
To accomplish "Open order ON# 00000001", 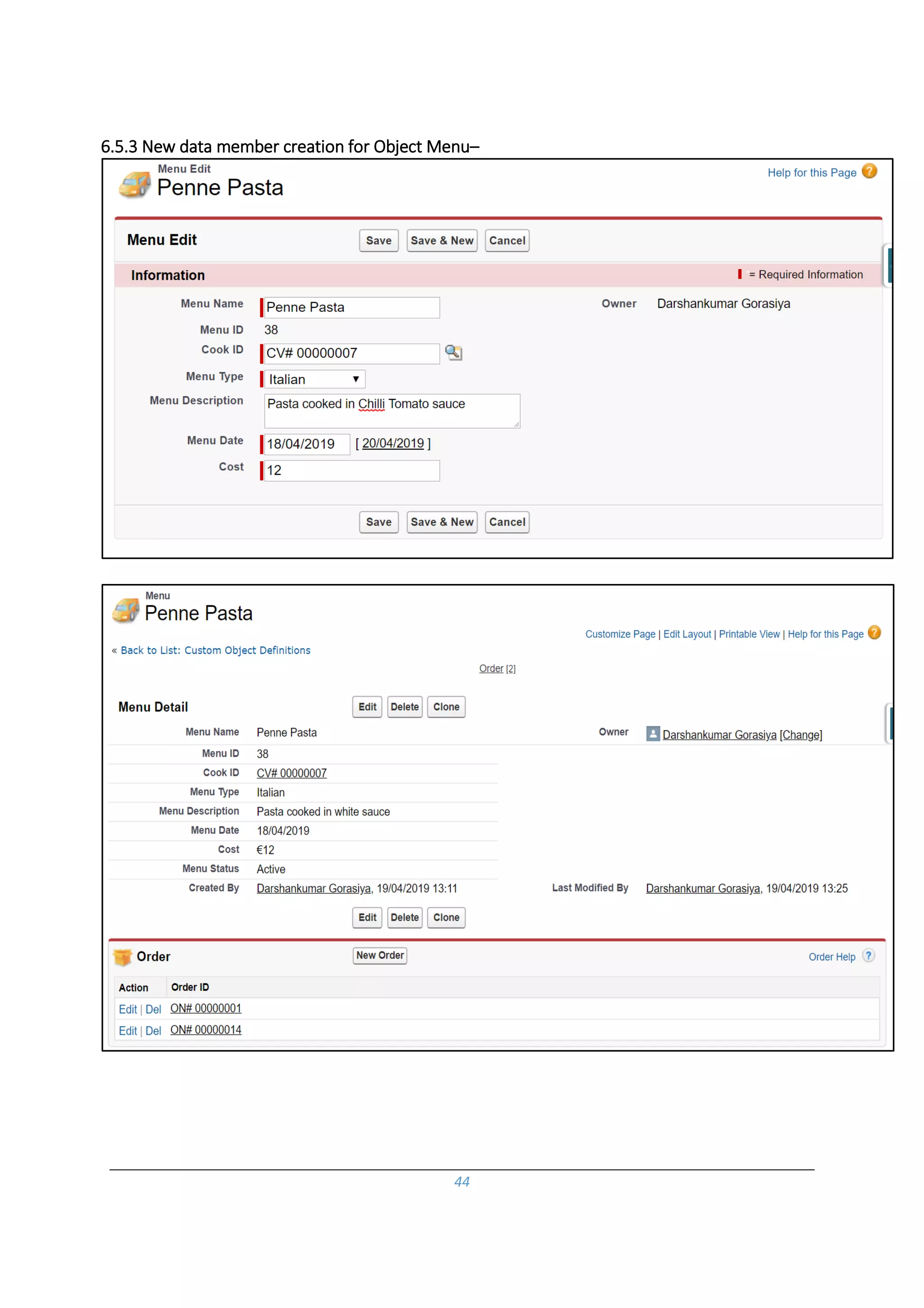I will click(x=206, y=1008).
